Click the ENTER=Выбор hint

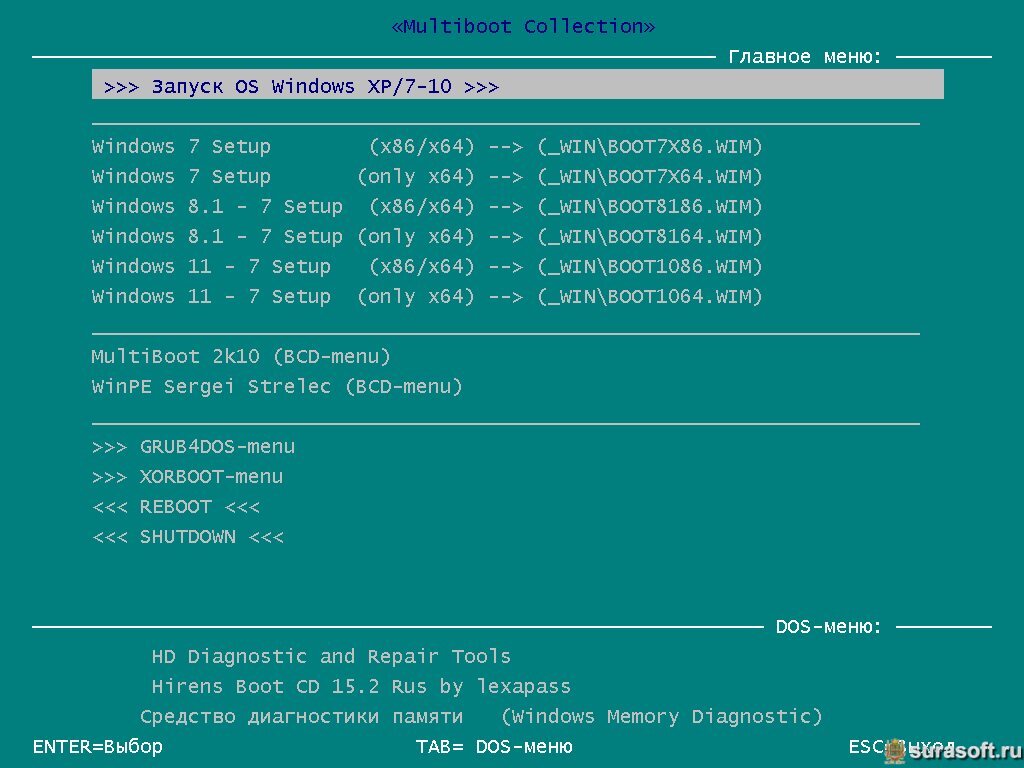pos(98,746)
